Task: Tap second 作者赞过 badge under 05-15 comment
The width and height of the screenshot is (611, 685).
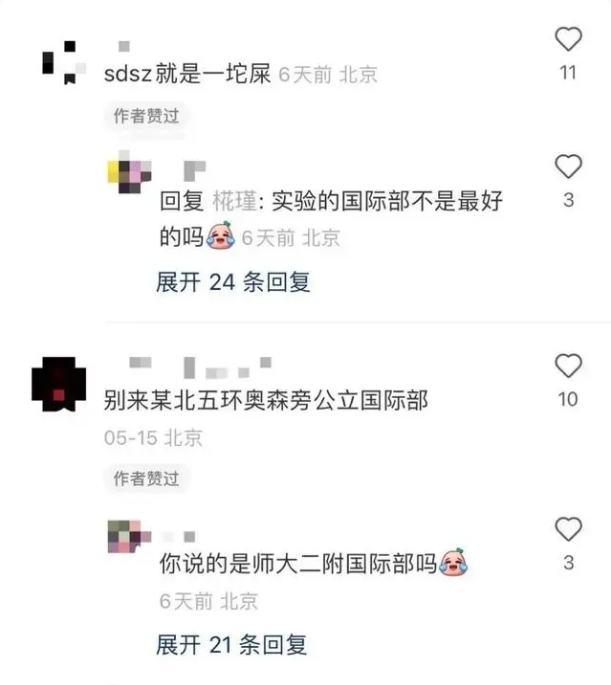Action: (x=146, y=478)
